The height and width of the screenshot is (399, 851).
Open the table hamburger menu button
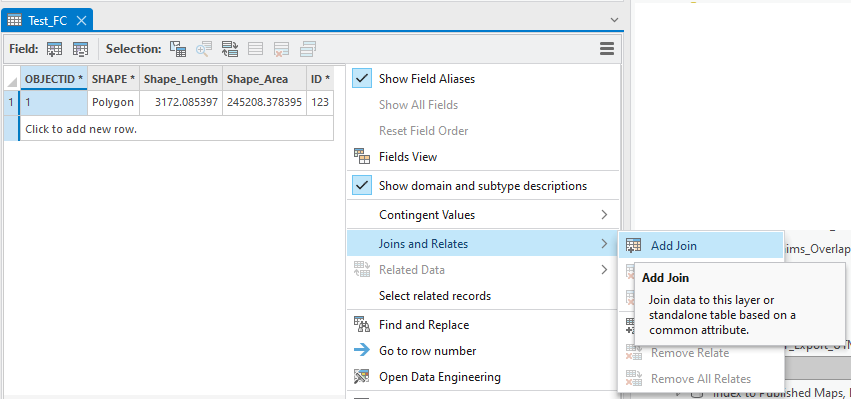point(607,49)
